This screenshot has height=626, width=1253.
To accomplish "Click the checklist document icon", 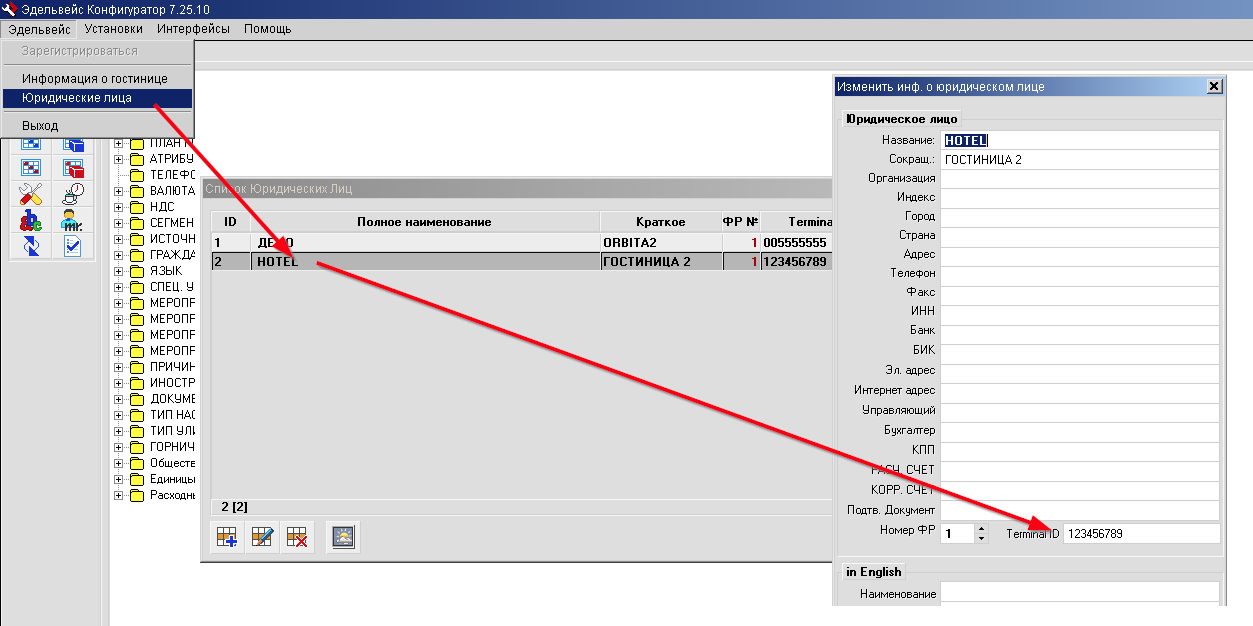I will coord(73,245).
